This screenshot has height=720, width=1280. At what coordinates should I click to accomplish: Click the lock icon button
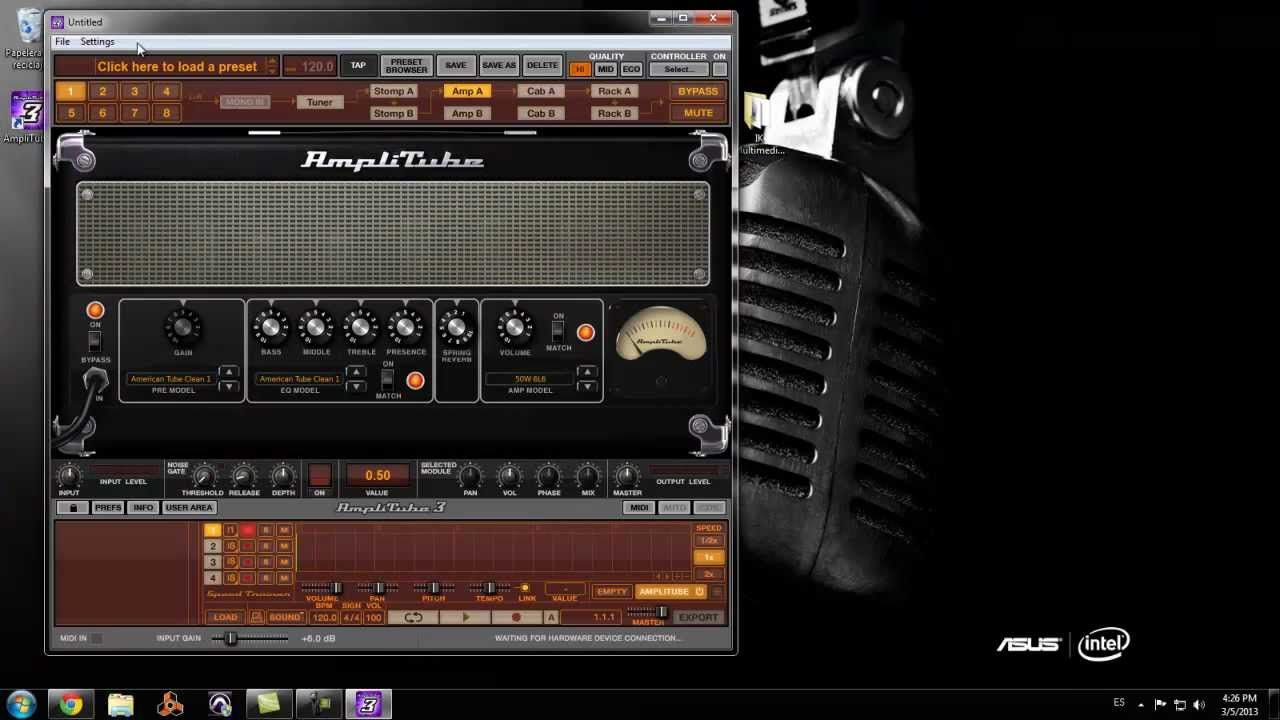point(72,508)
